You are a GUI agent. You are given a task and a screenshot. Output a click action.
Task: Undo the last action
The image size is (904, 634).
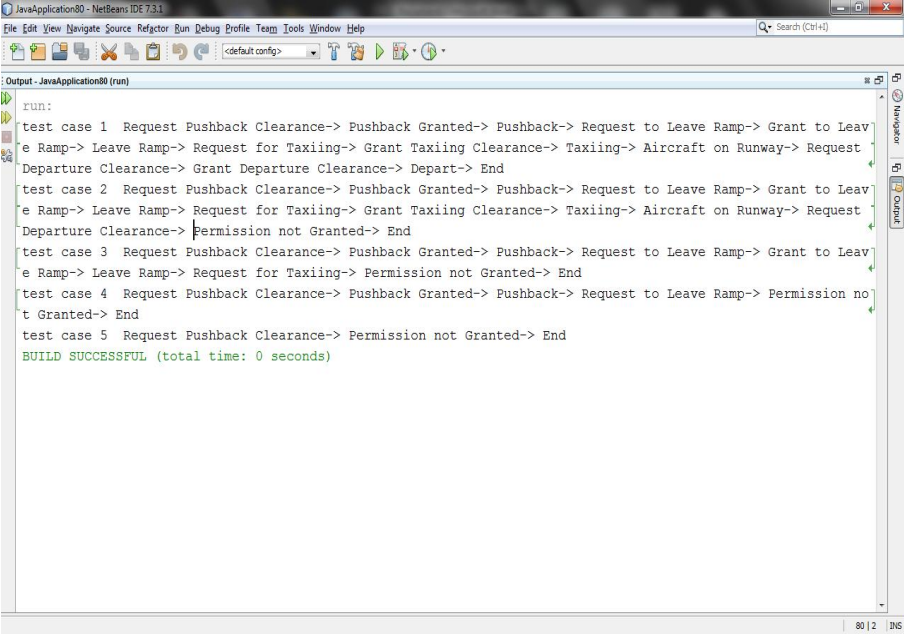pos(179,52)
